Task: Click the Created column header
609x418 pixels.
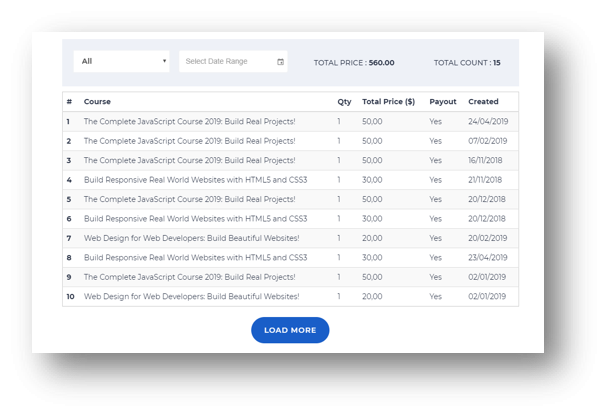Action: pyautogui.click(x=483, y=102)
